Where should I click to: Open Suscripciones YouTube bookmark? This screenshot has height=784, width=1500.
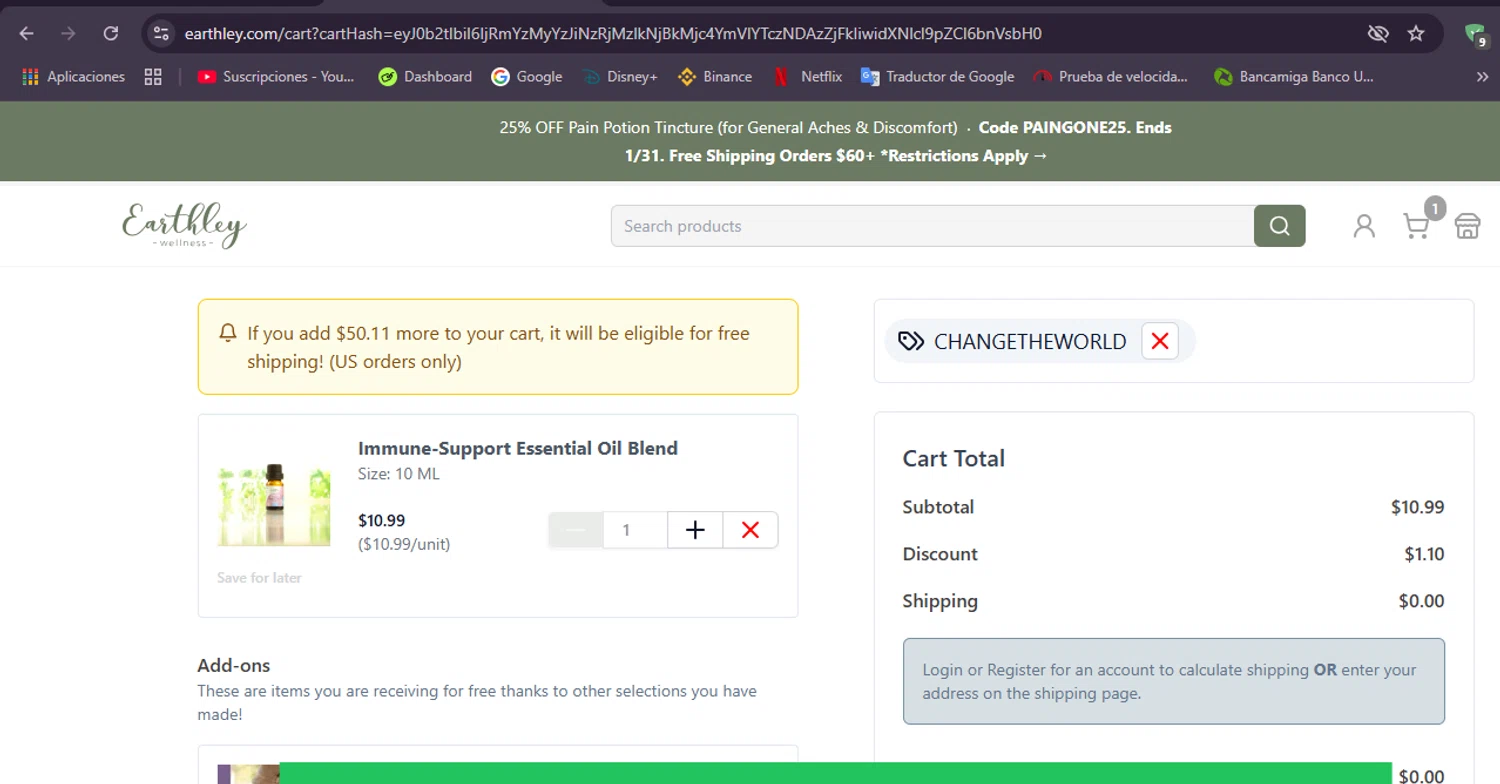pos(276,77)
